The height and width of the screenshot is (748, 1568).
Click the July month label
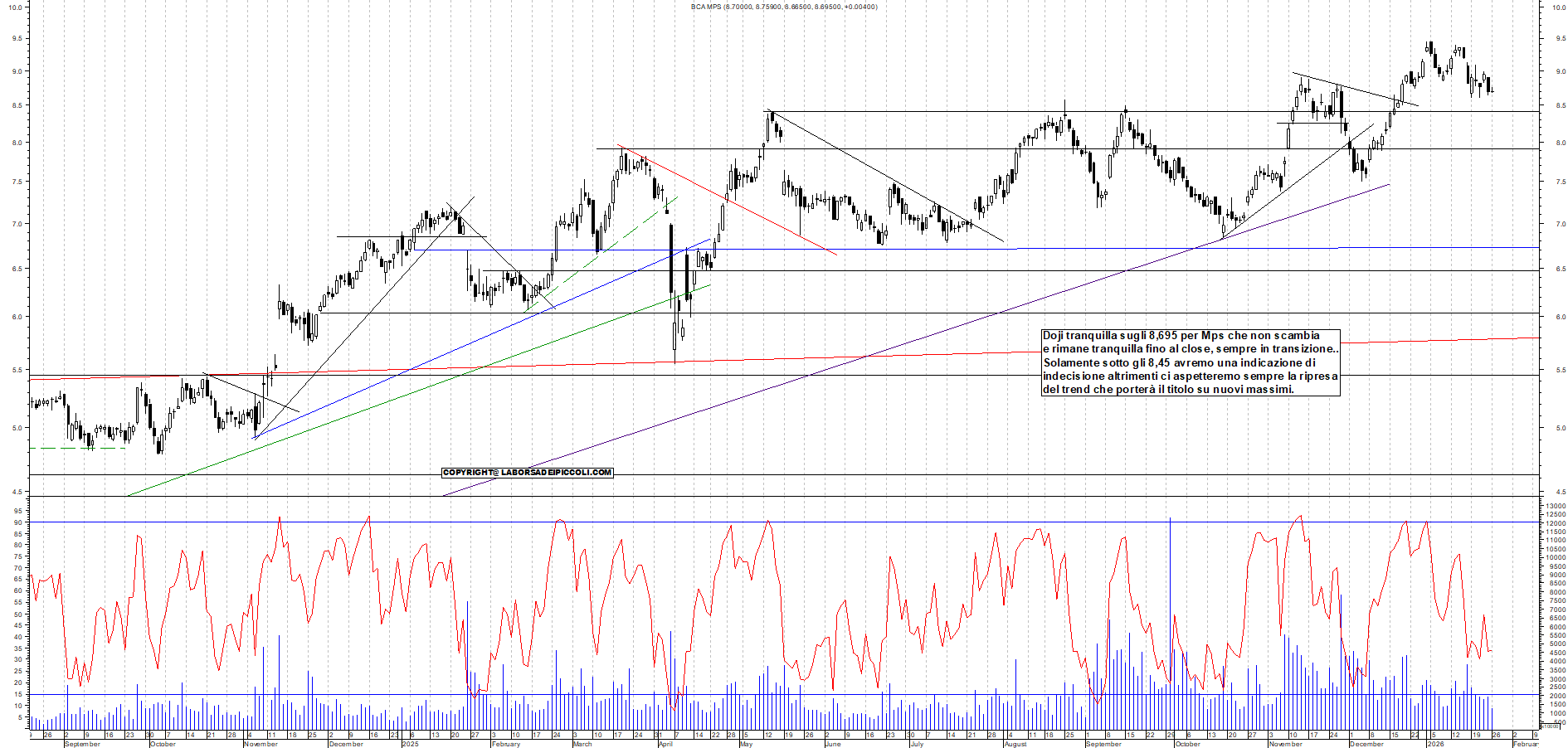[x=916, y=744]
